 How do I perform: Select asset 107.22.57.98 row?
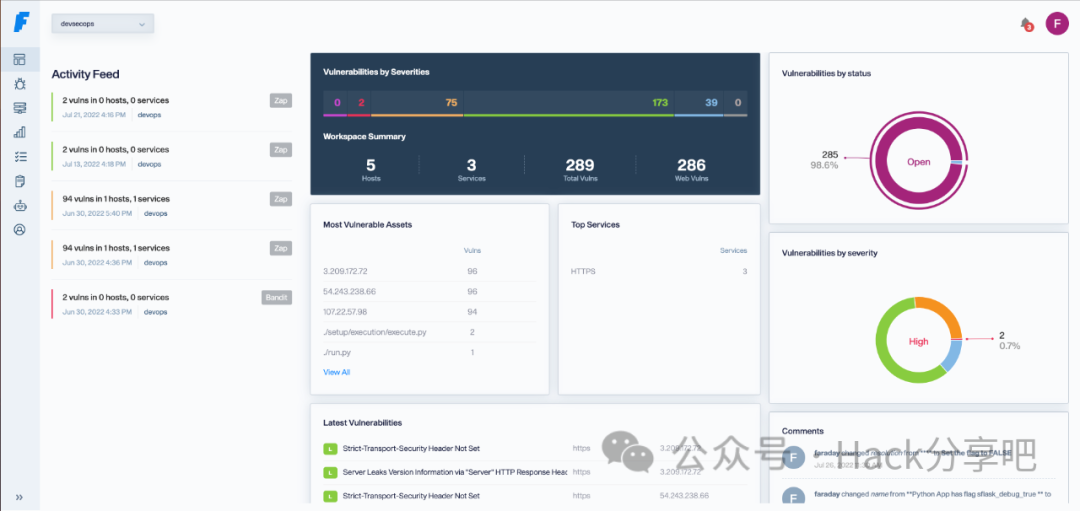pyautogui.click(x=430, y=311)
